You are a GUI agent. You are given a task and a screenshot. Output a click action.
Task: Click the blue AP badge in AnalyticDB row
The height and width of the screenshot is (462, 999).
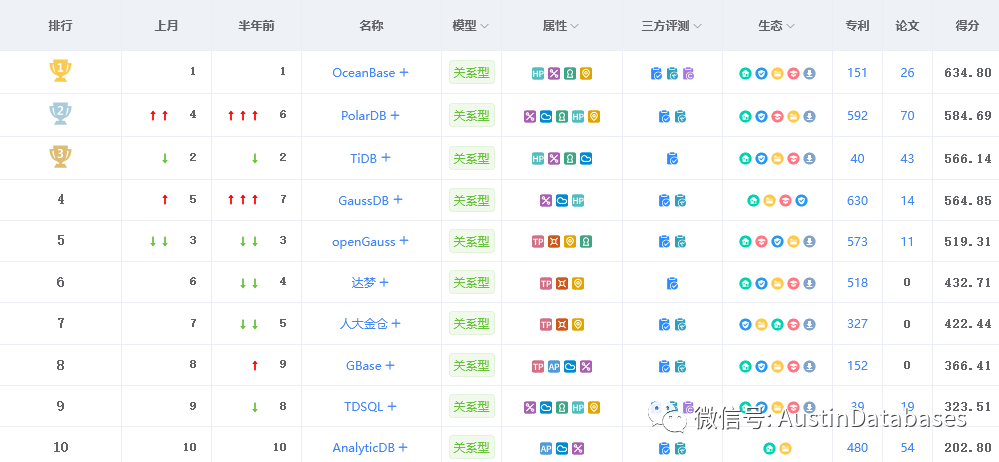coord(546,448)
